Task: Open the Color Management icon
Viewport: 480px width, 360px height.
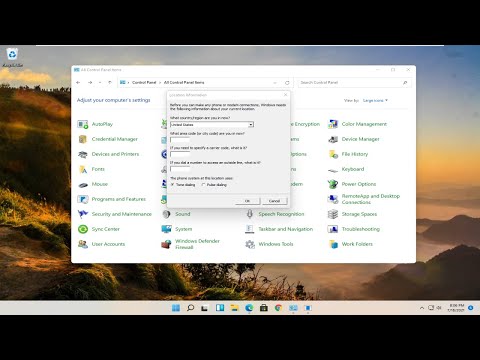Action: [333, 124]
